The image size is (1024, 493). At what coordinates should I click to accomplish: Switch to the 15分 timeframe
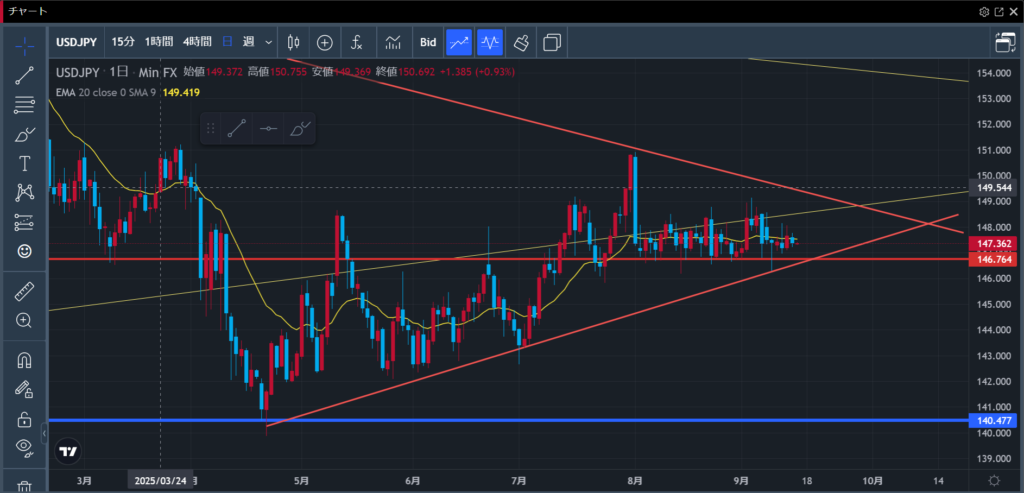[123, 42]
